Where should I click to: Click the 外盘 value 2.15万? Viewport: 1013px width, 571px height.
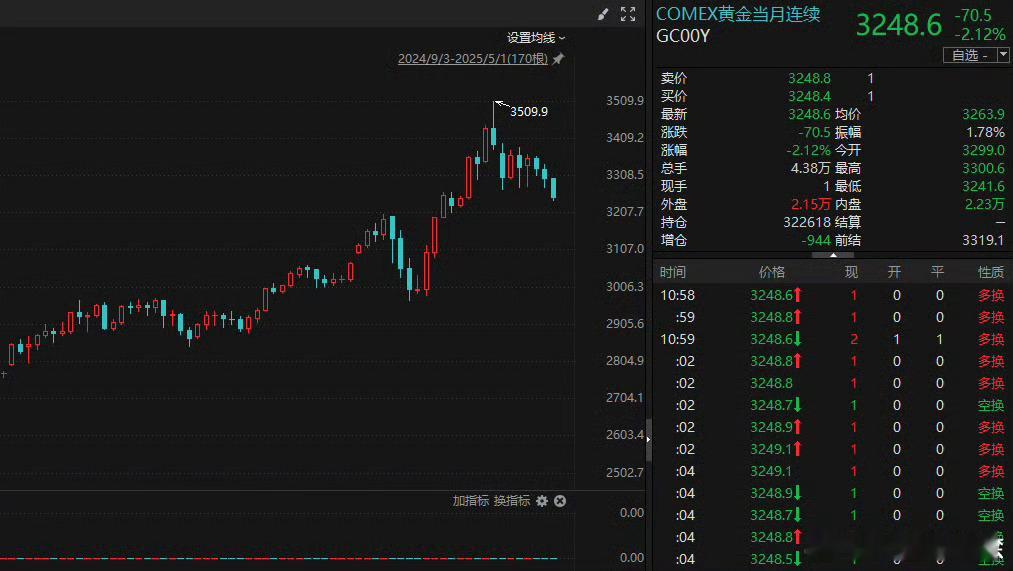tap(811, 204)
